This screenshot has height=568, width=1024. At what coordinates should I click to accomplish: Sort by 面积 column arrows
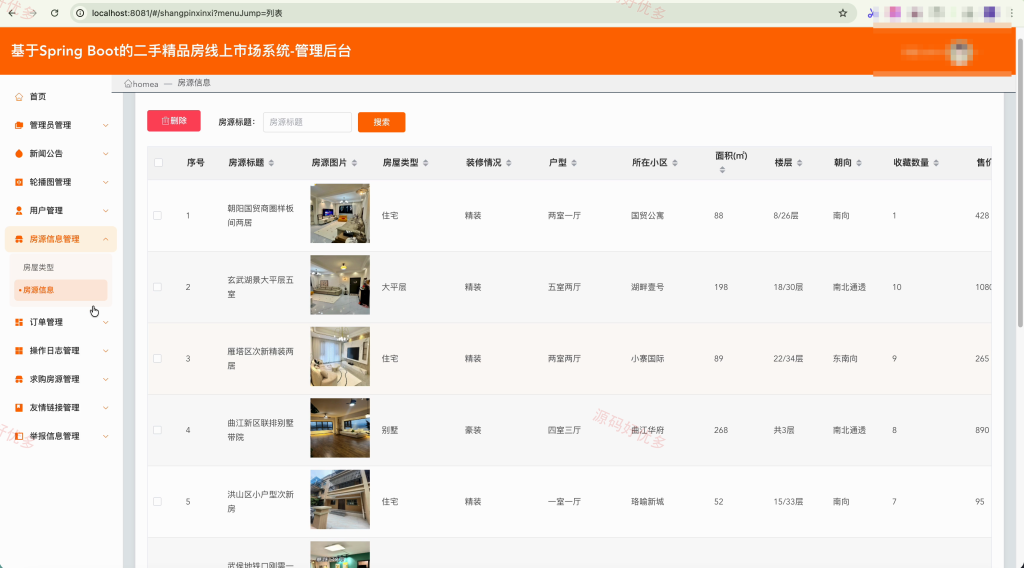point(722,170)
